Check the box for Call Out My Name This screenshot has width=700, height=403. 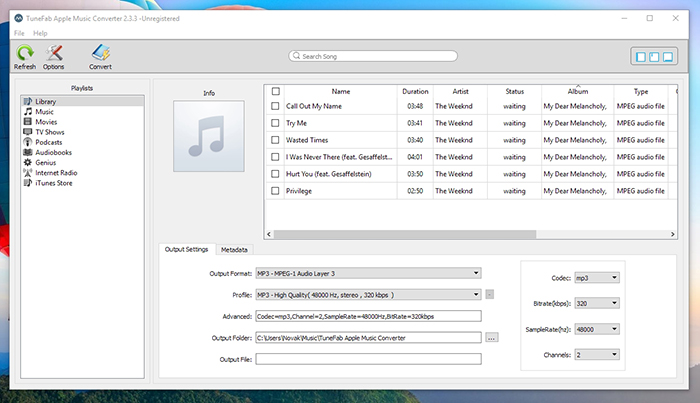pos(275,105)
